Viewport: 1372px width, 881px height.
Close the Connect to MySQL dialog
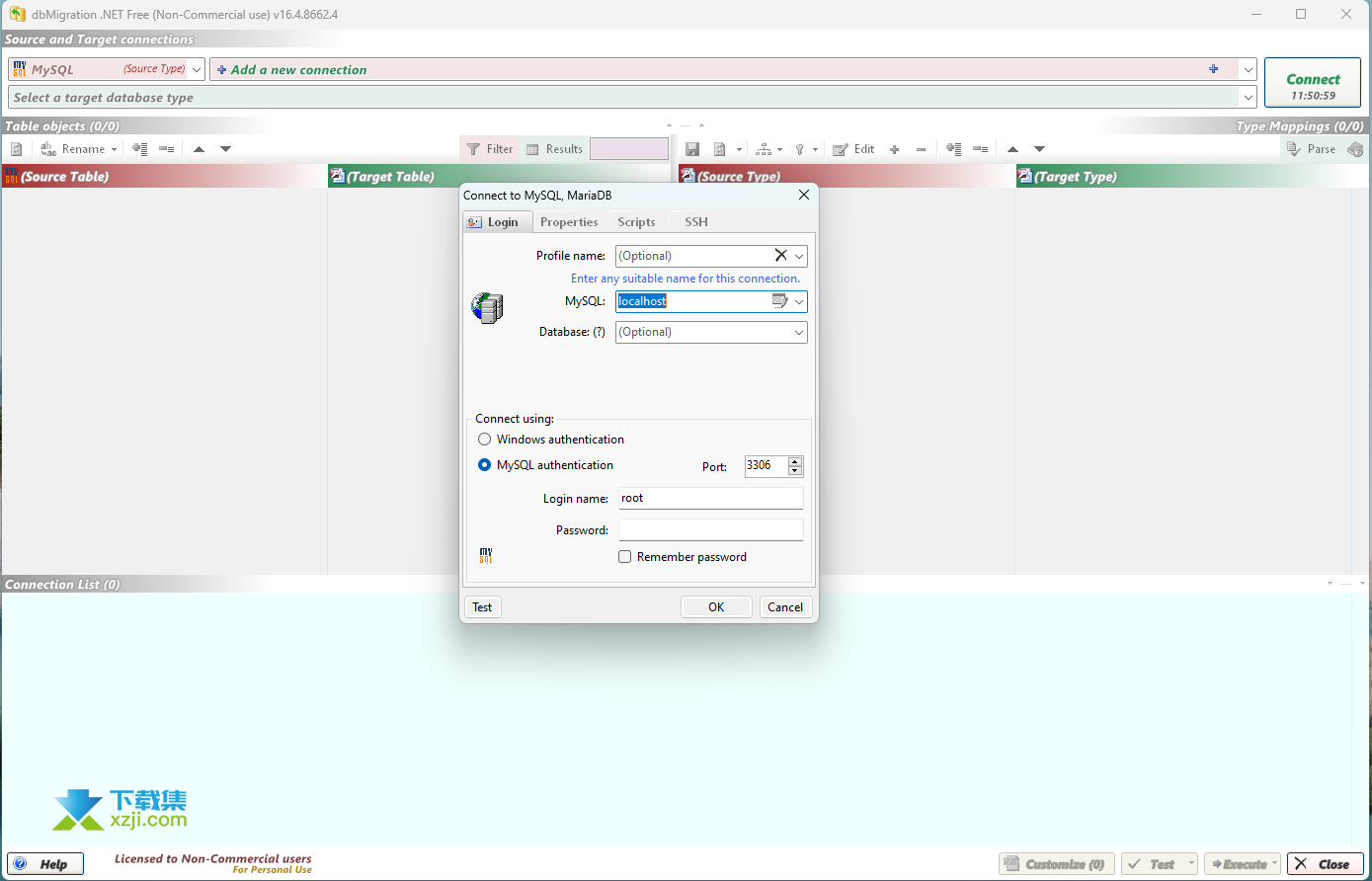pos(804,195)
